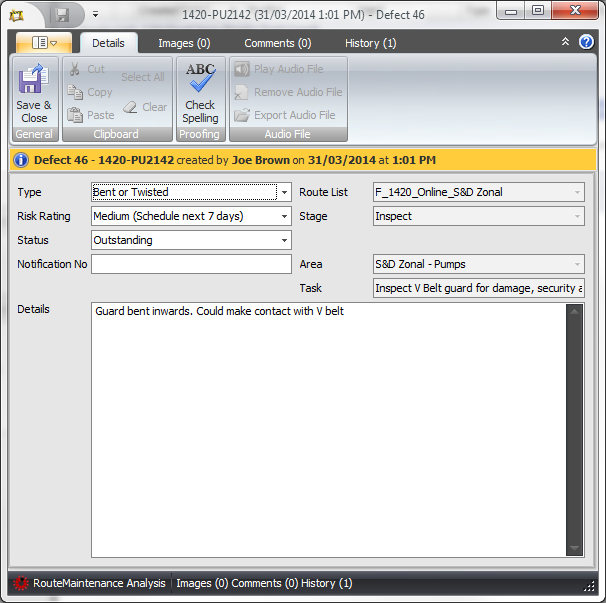Minimize the defect window

point(511,10)
